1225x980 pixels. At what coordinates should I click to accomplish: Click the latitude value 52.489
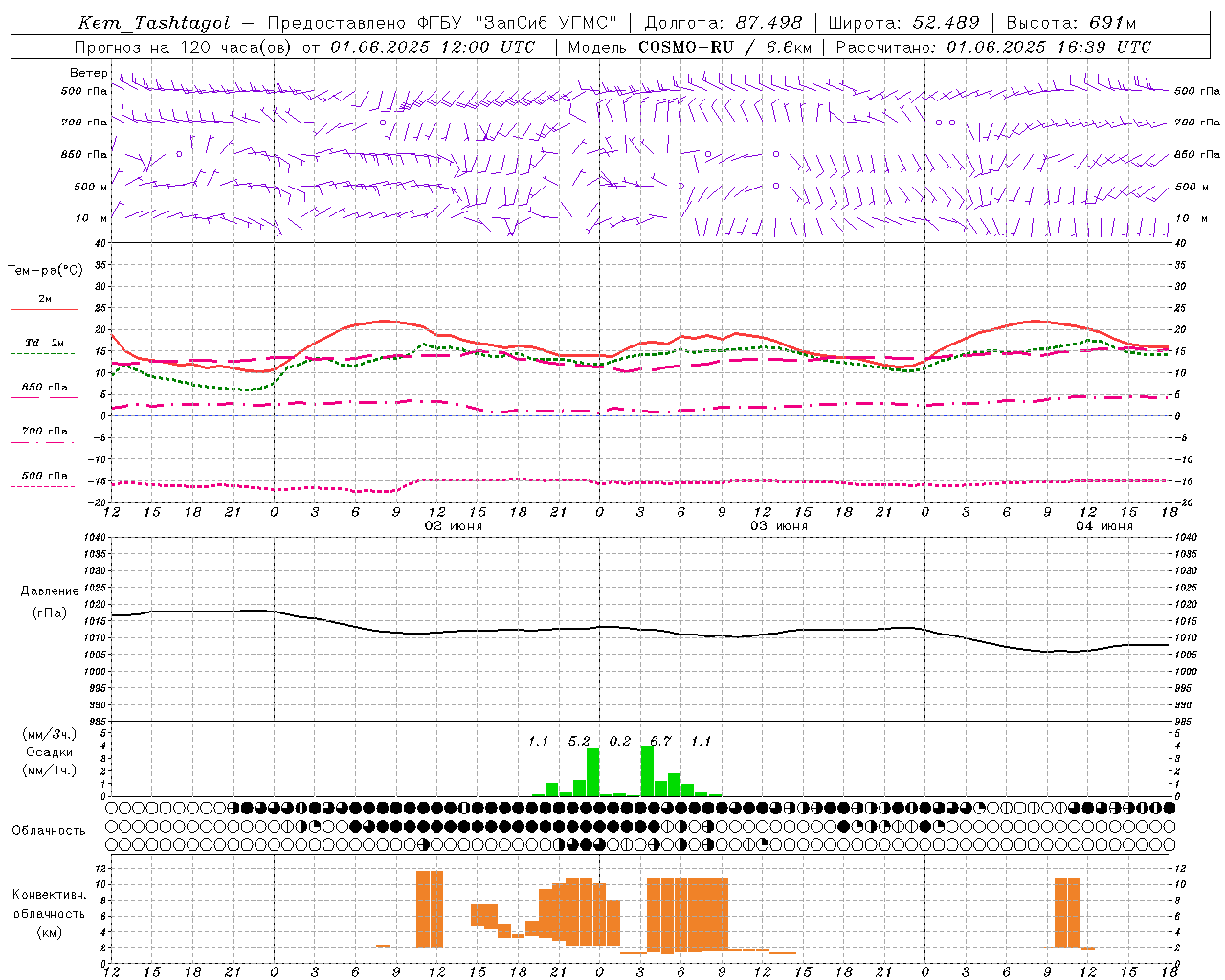pos(946,23)
